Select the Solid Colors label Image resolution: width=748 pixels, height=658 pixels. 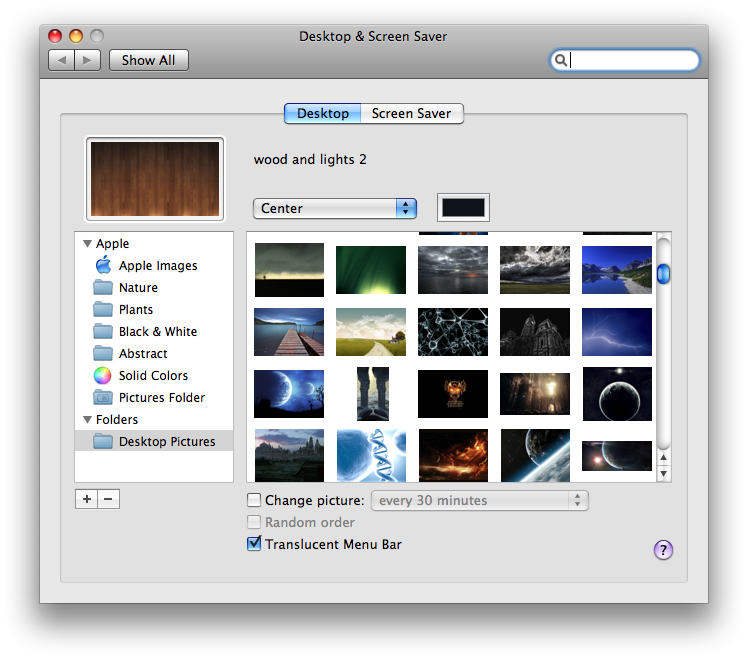(x=153, y=376)
